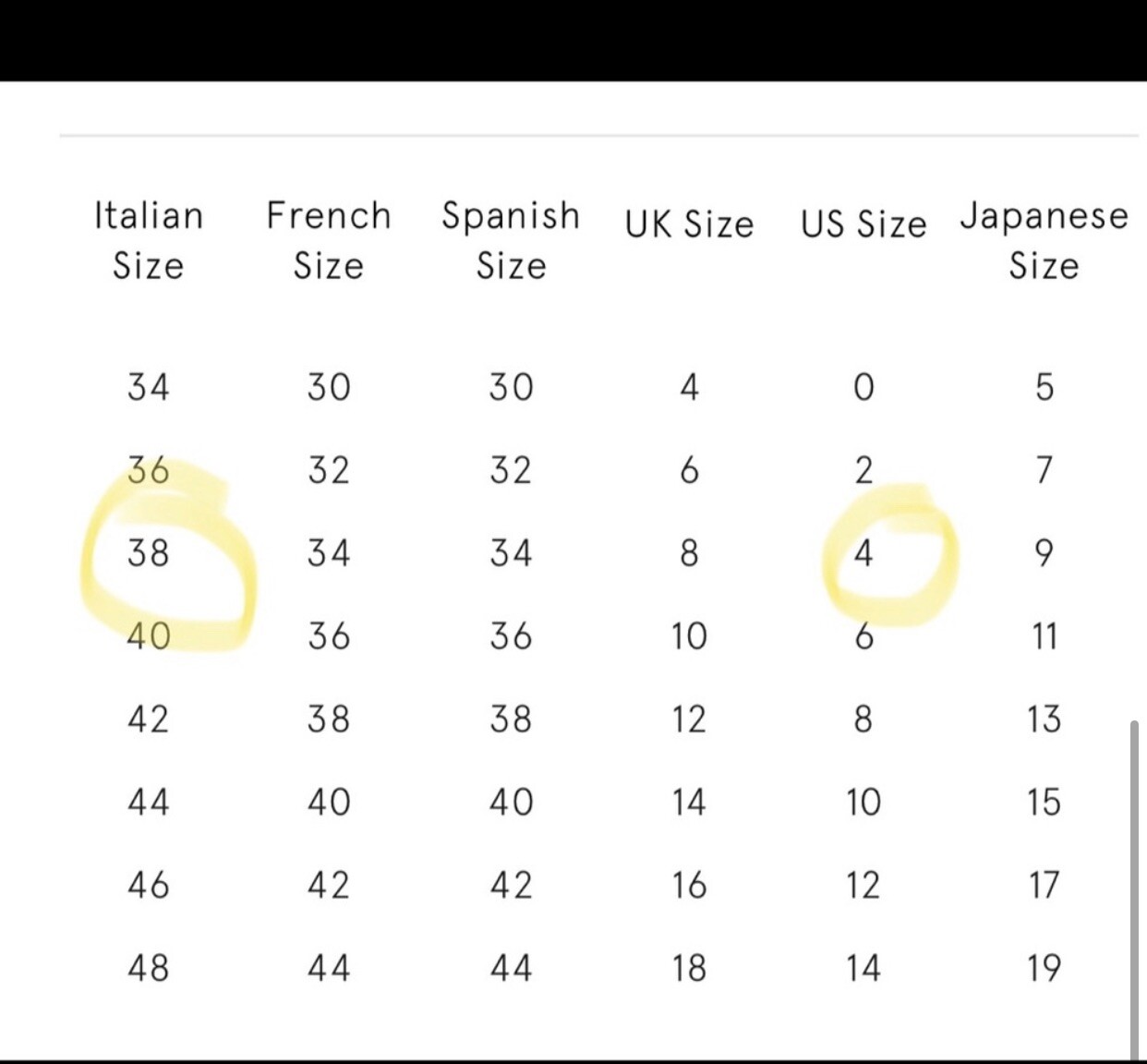Viewport: 1147px width, 1064px height.
Task: Select French size 44 cell
Action: (x=329, y=968)
